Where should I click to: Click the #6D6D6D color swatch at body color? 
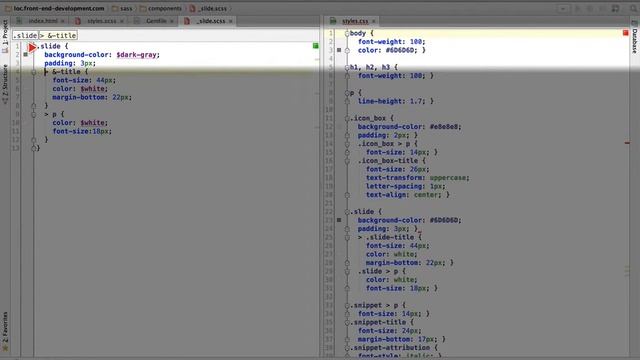[339, 50]
